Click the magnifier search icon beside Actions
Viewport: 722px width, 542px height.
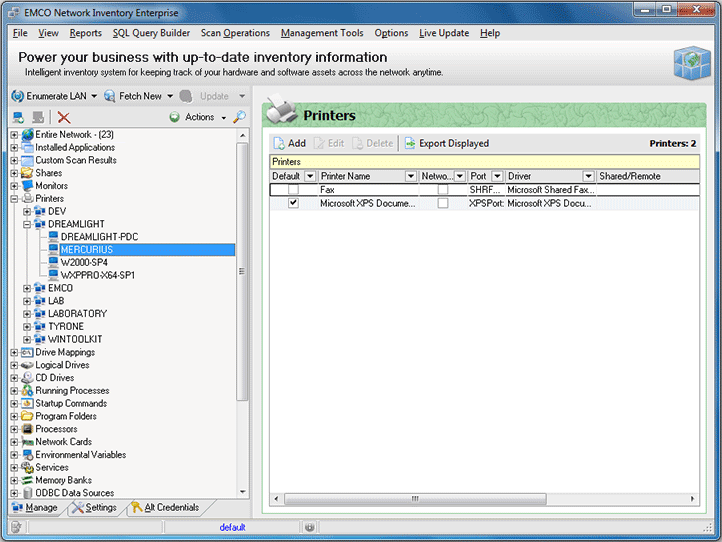pos(239,117)
